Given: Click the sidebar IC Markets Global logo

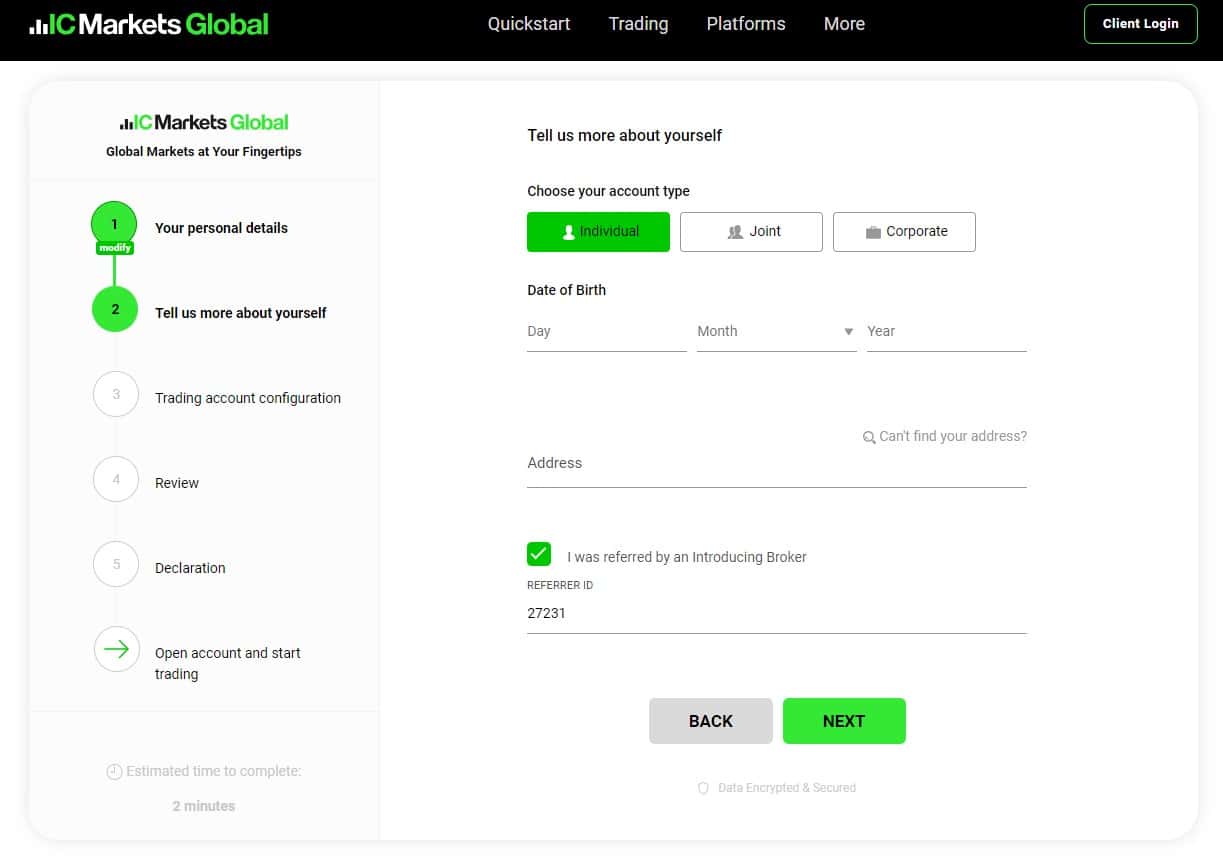Looking at the screenshot, I should (204, 122).
